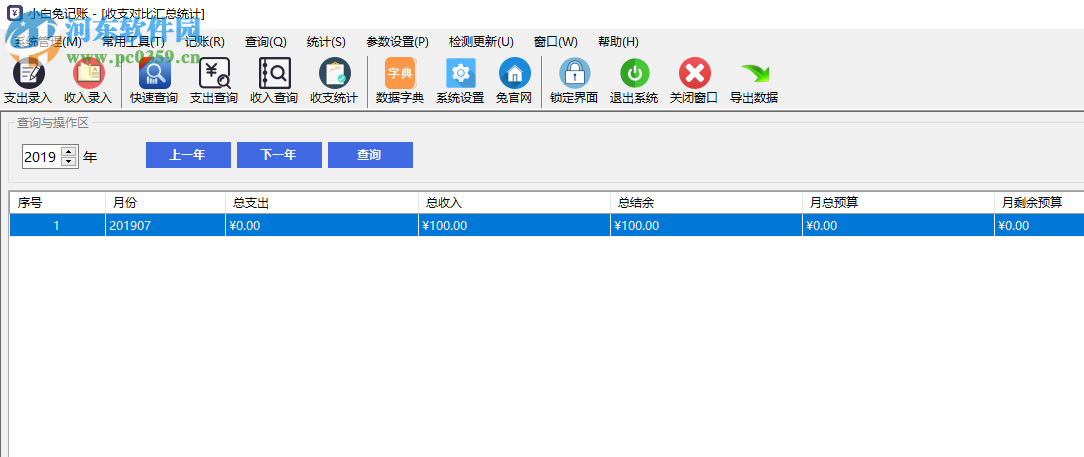
Task: Decrease the year with the down arrow
Action: tap(68, 162)
